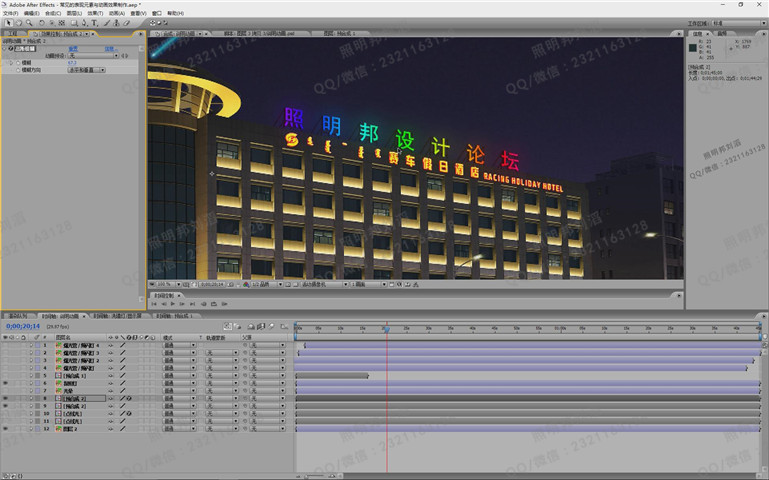Image resolution: width=769 pixels, height=480 pixels.
Task: Select the Rectangle mask tool
Action: pyautogui.click(x=74, y=23)
